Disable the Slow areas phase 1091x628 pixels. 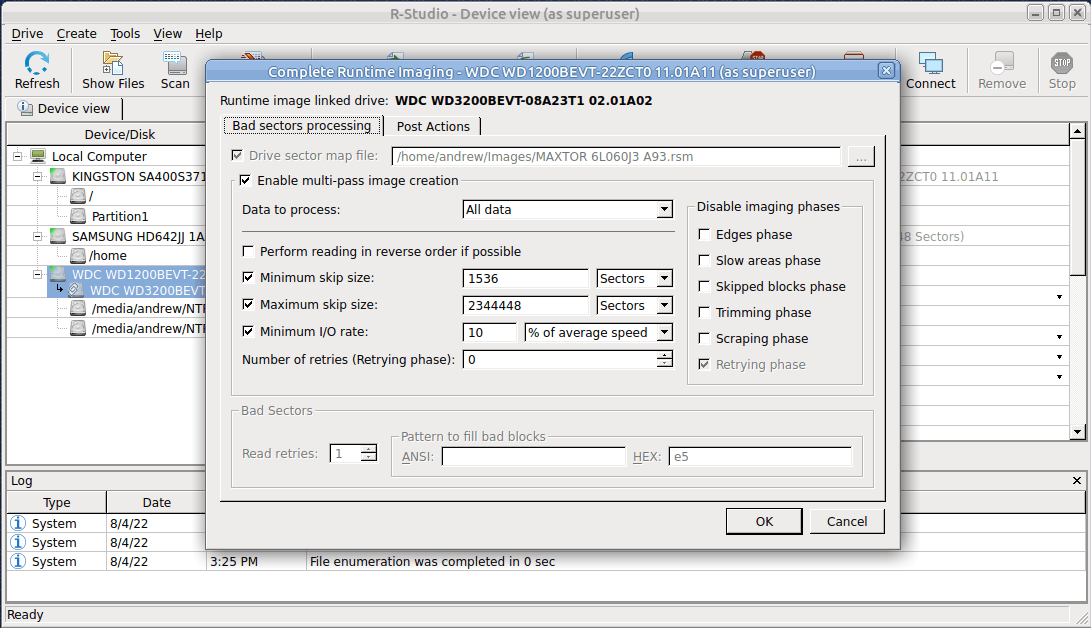(704, 260)
